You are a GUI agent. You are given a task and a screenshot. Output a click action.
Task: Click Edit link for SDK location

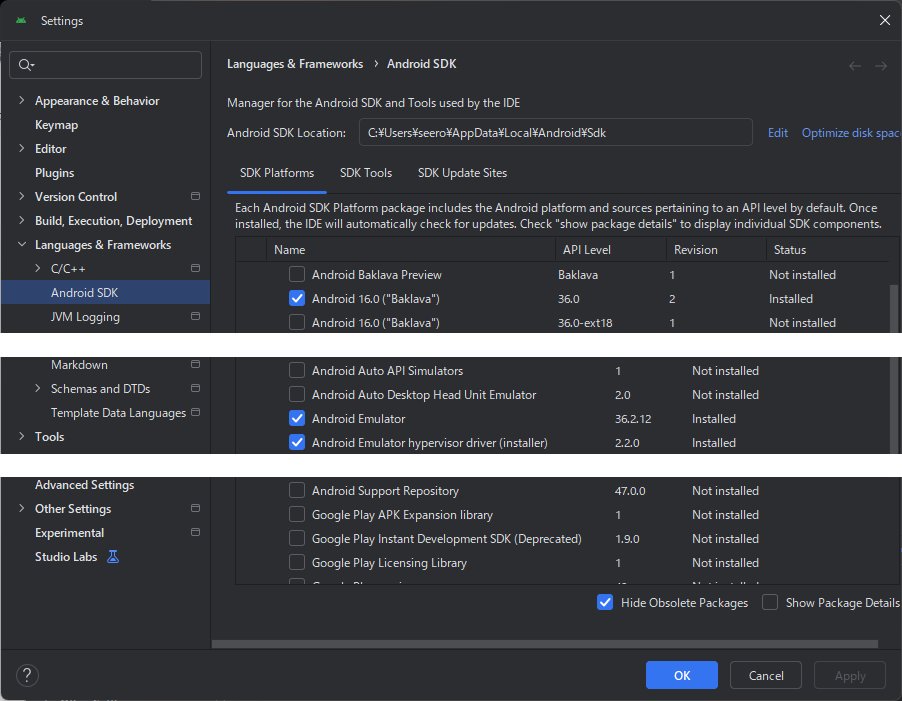pos(778,133)
